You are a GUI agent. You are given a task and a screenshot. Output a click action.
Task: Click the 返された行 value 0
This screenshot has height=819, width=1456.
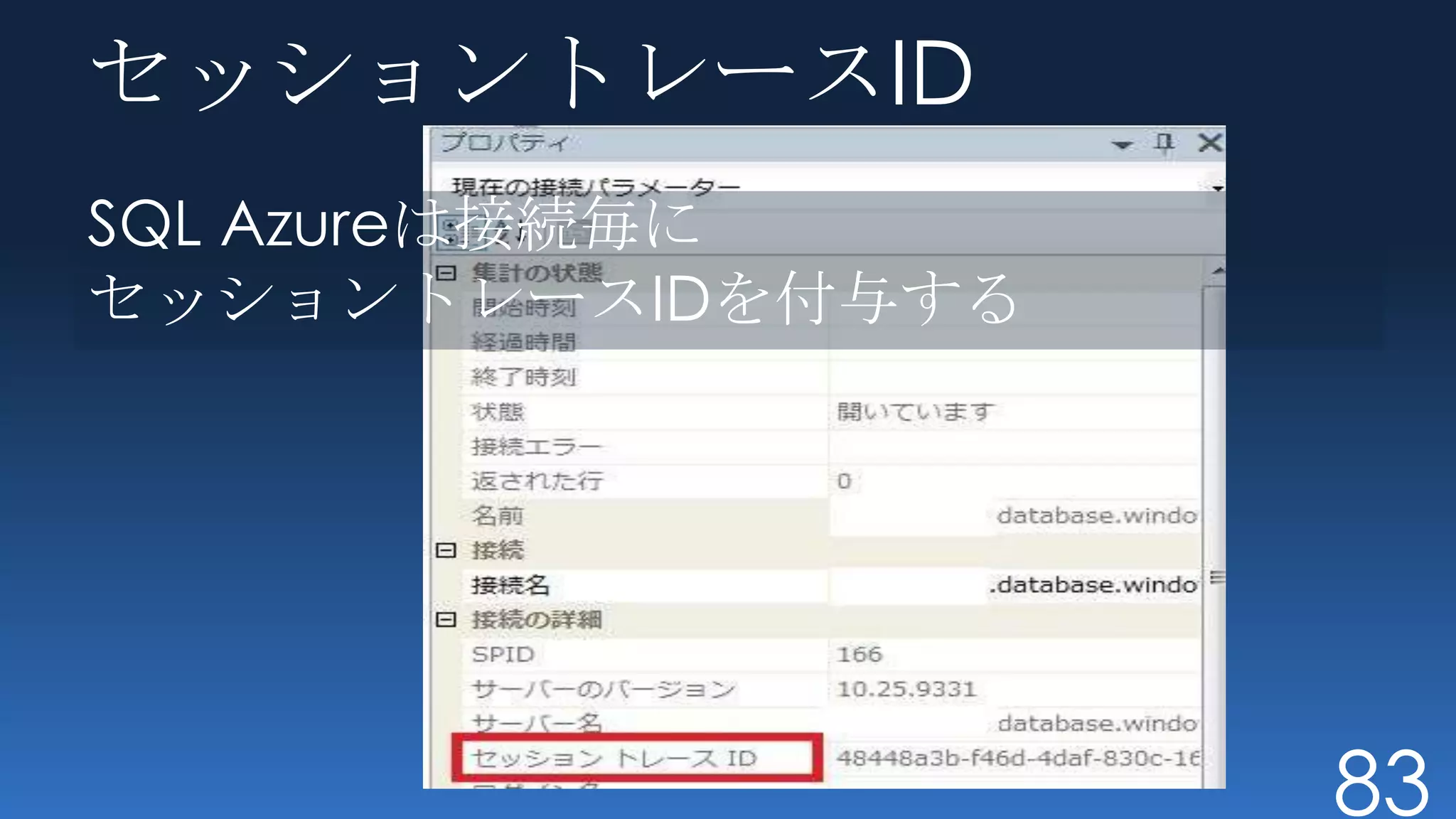[x=844, y=481]
